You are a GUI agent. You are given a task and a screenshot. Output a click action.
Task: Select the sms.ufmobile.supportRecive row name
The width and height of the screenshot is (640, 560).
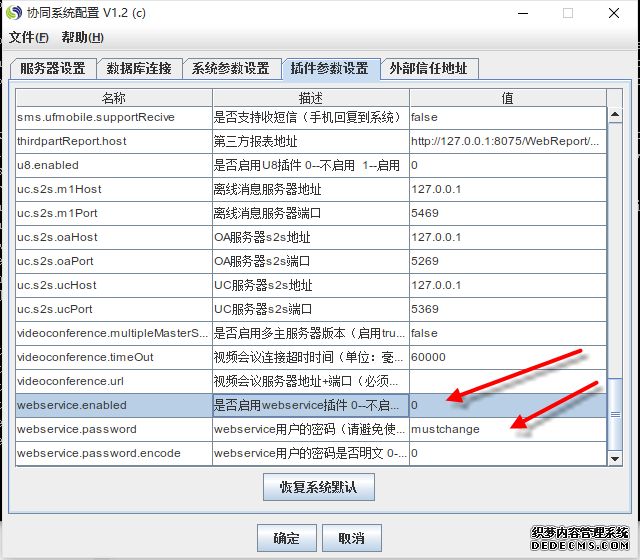[114, 118]
